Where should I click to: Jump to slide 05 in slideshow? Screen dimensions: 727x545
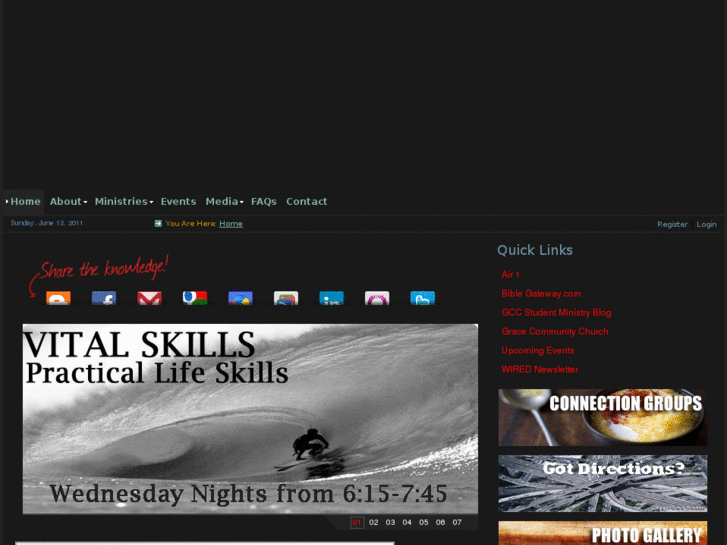tap(424, 522)
